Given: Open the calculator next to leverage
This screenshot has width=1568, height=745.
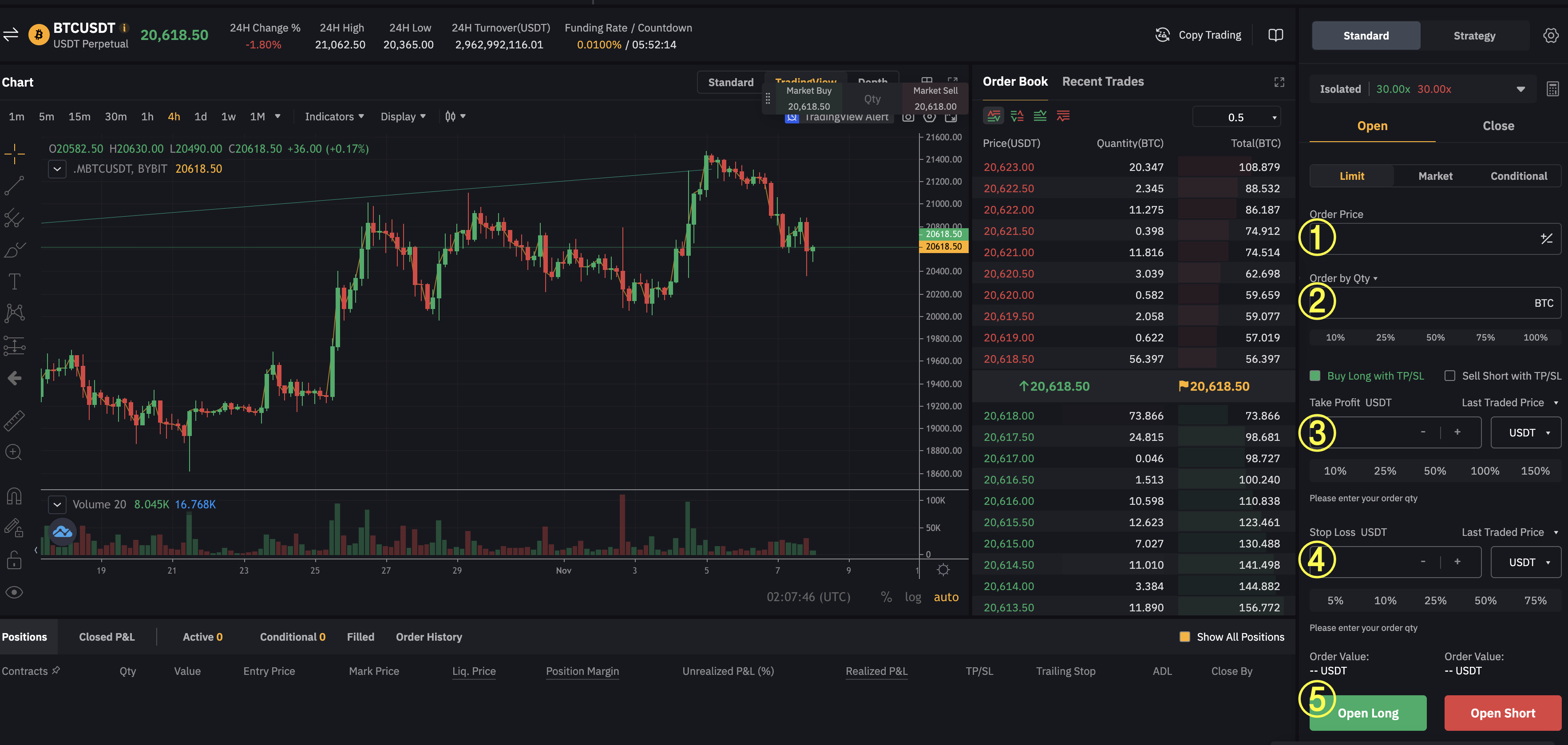Looking at the screenshot, I should point(1552,90).
